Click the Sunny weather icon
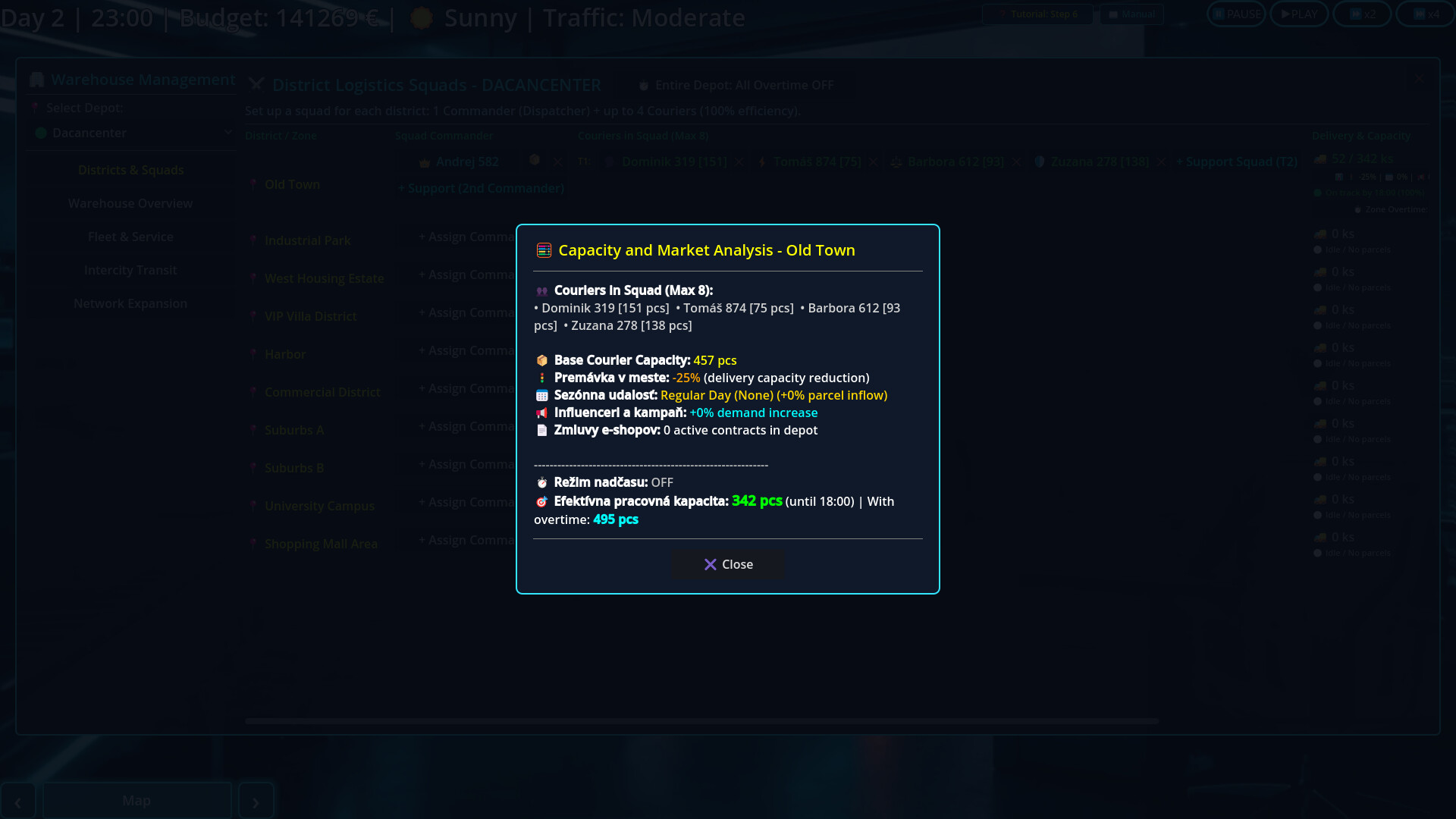Screen dimensions: 1456x819 click(421, 18)
